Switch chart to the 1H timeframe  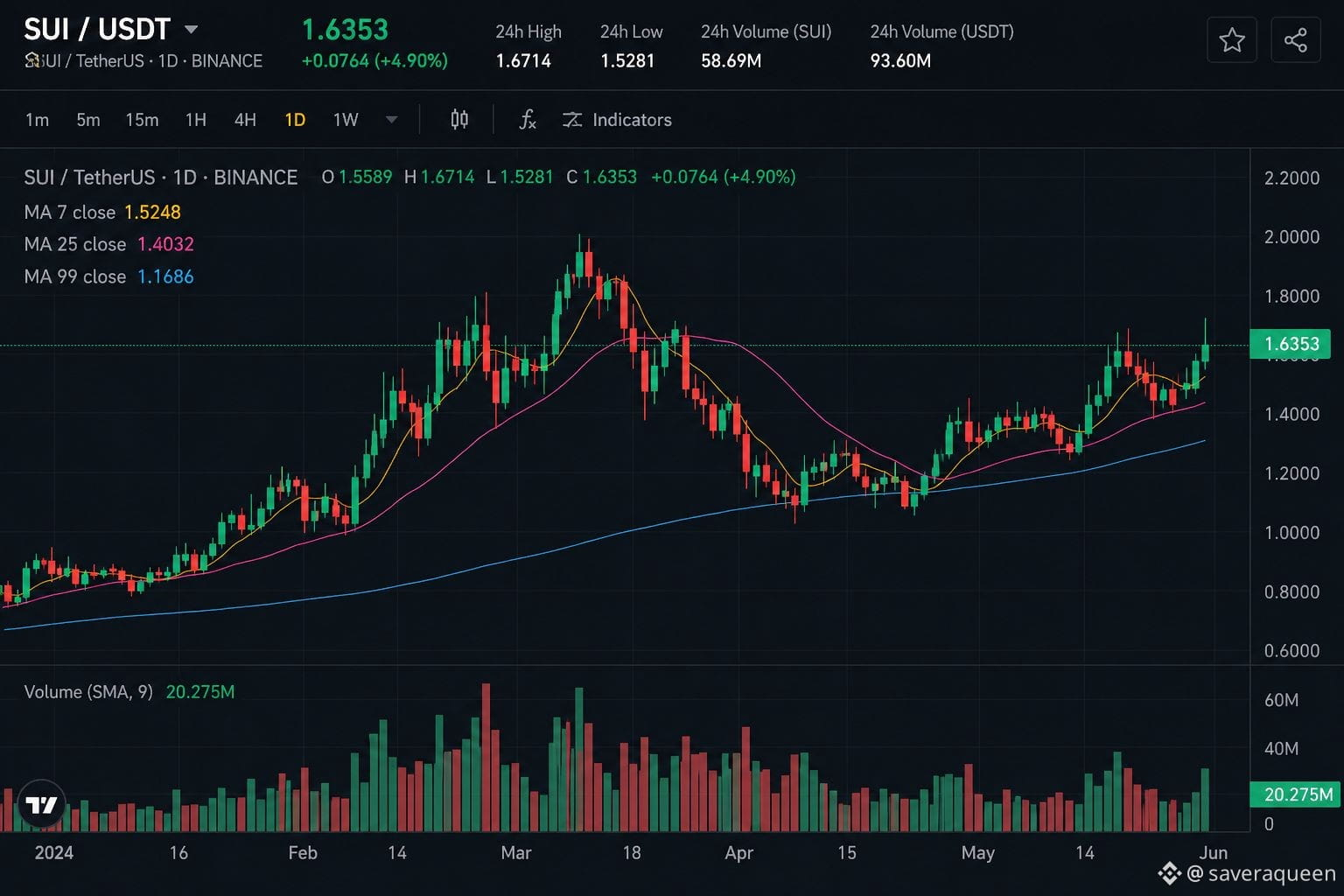coord(196,120)
